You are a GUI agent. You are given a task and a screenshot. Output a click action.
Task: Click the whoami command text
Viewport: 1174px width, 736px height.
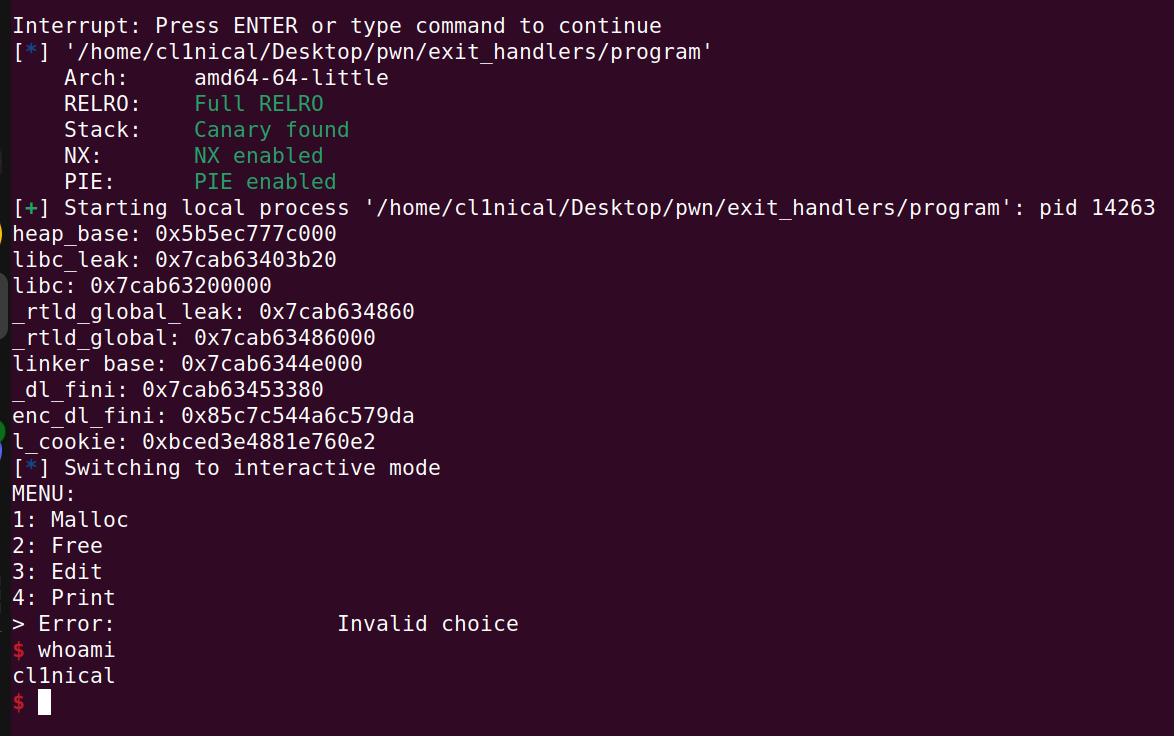click(76, 650)
